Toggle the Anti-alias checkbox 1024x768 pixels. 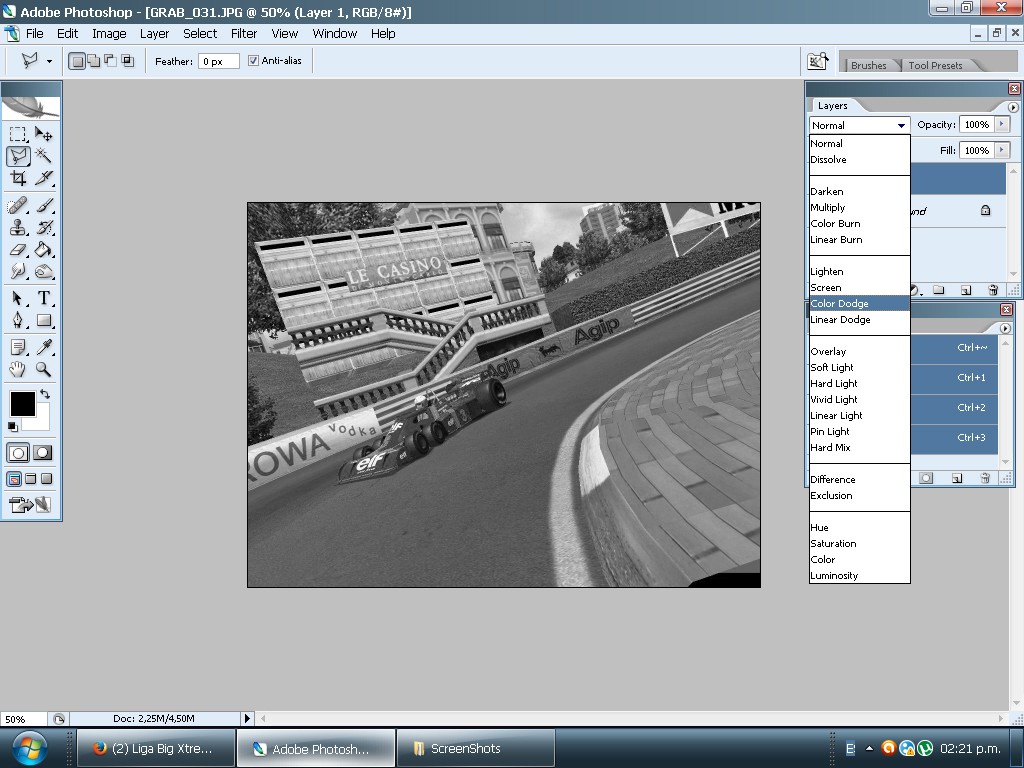point(253,61)
